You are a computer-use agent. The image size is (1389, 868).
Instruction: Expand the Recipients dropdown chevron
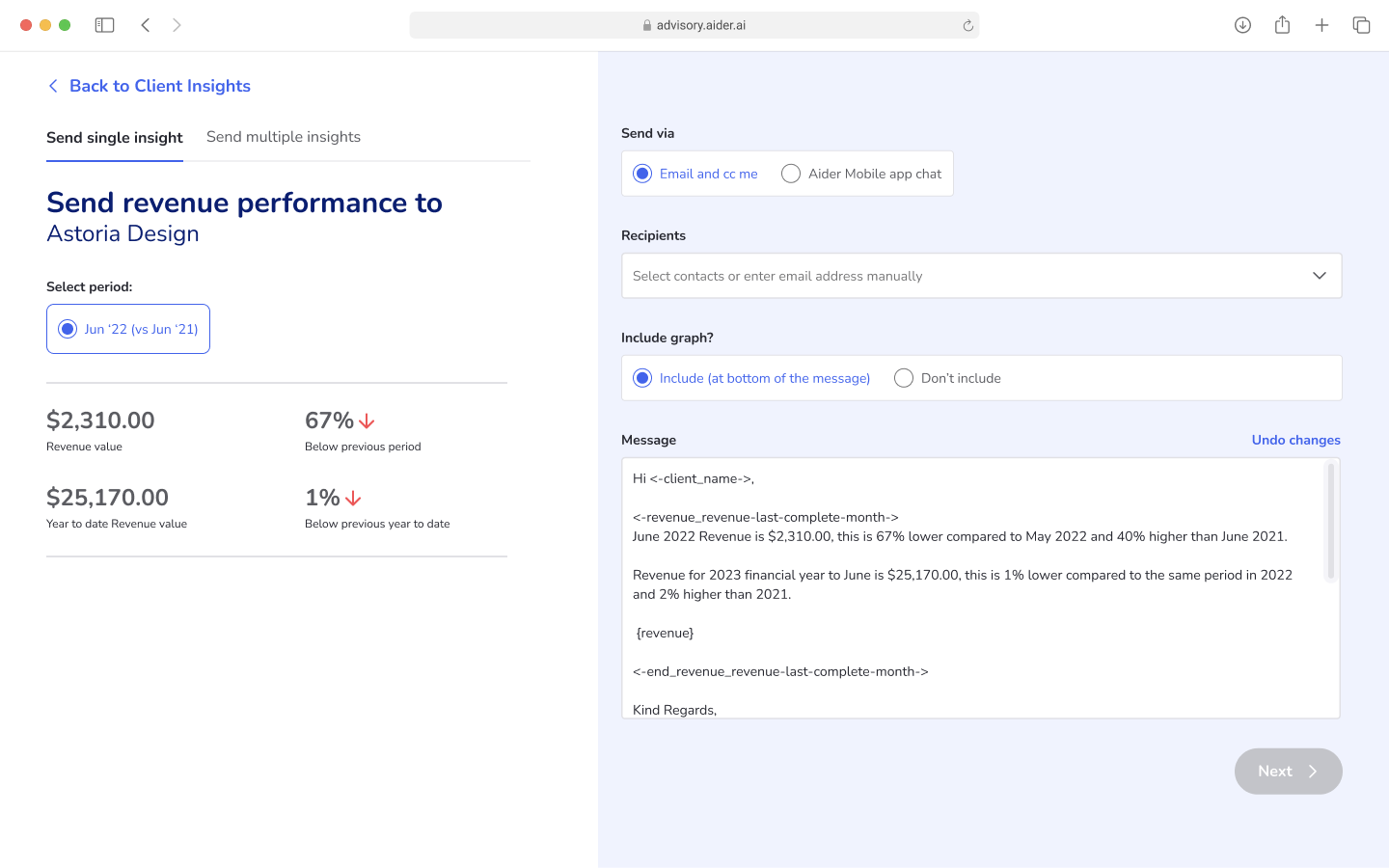pos(1319,276)
